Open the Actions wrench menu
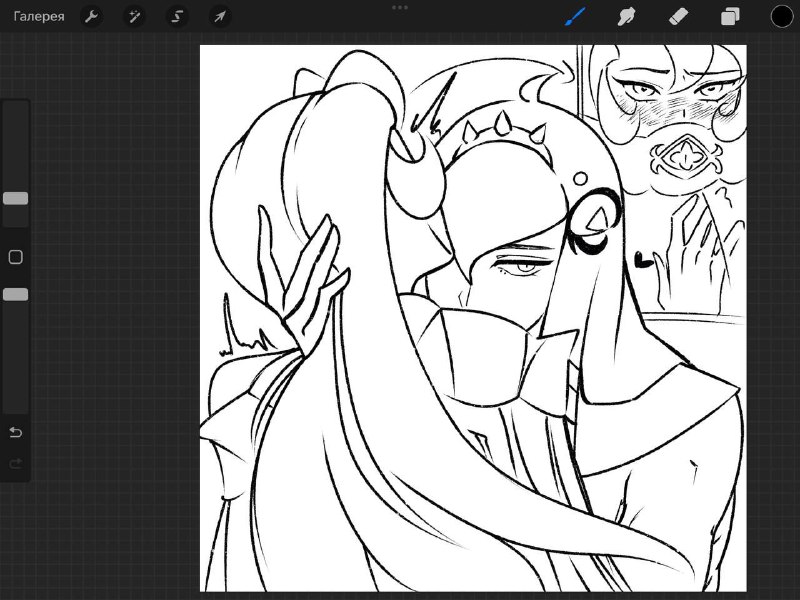Image resolution: width=800 pixels, height=600 pixels. (x=92, y=17)
